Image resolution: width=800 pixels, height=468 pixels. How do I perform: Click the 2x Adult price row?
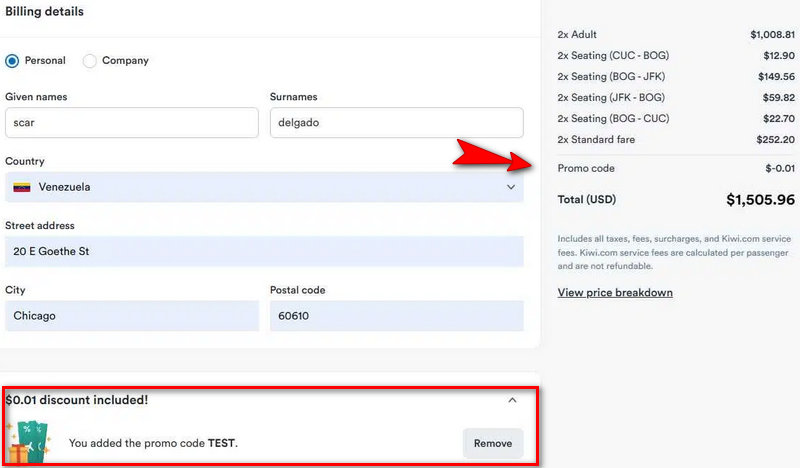676,35
